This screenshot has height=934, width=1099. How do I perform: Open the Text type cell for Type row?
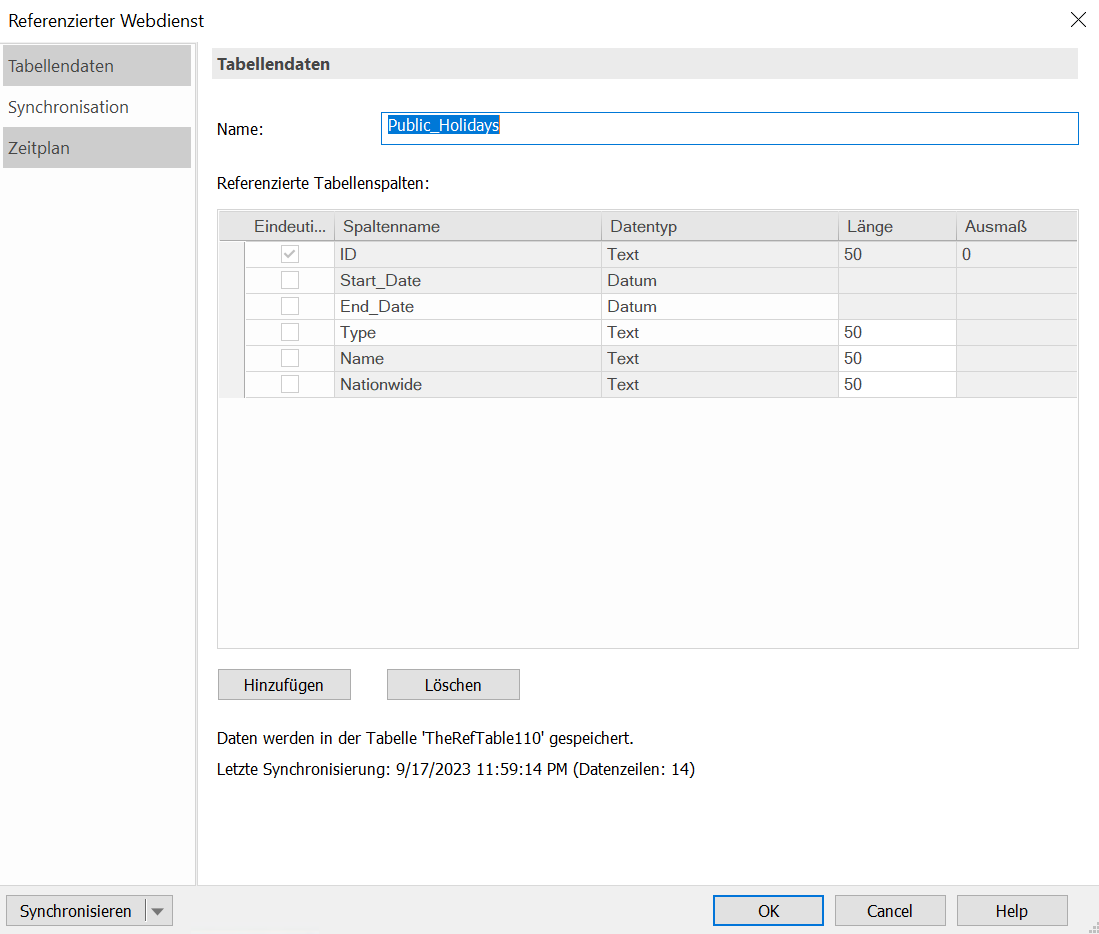pyautogui.click(x=720, y=332)
